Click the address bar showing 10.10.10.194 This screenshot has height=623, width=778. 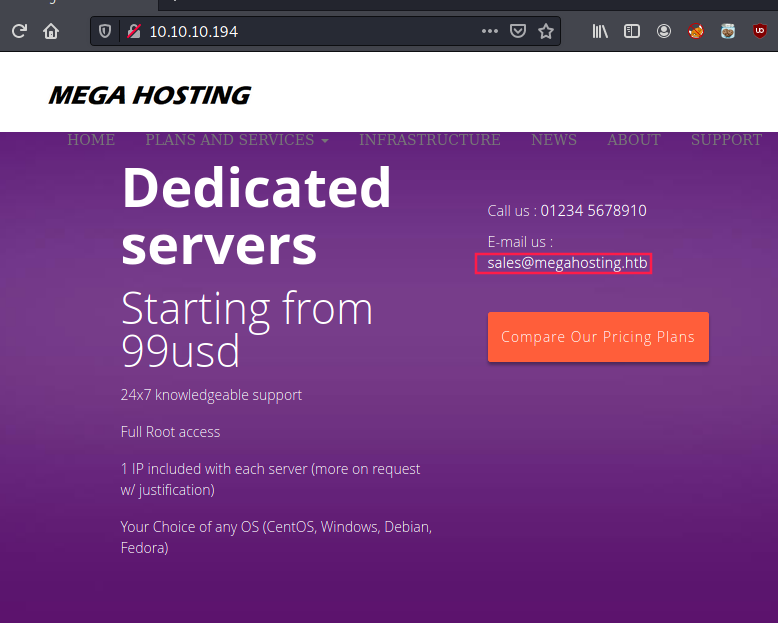(x=300, y=31)
